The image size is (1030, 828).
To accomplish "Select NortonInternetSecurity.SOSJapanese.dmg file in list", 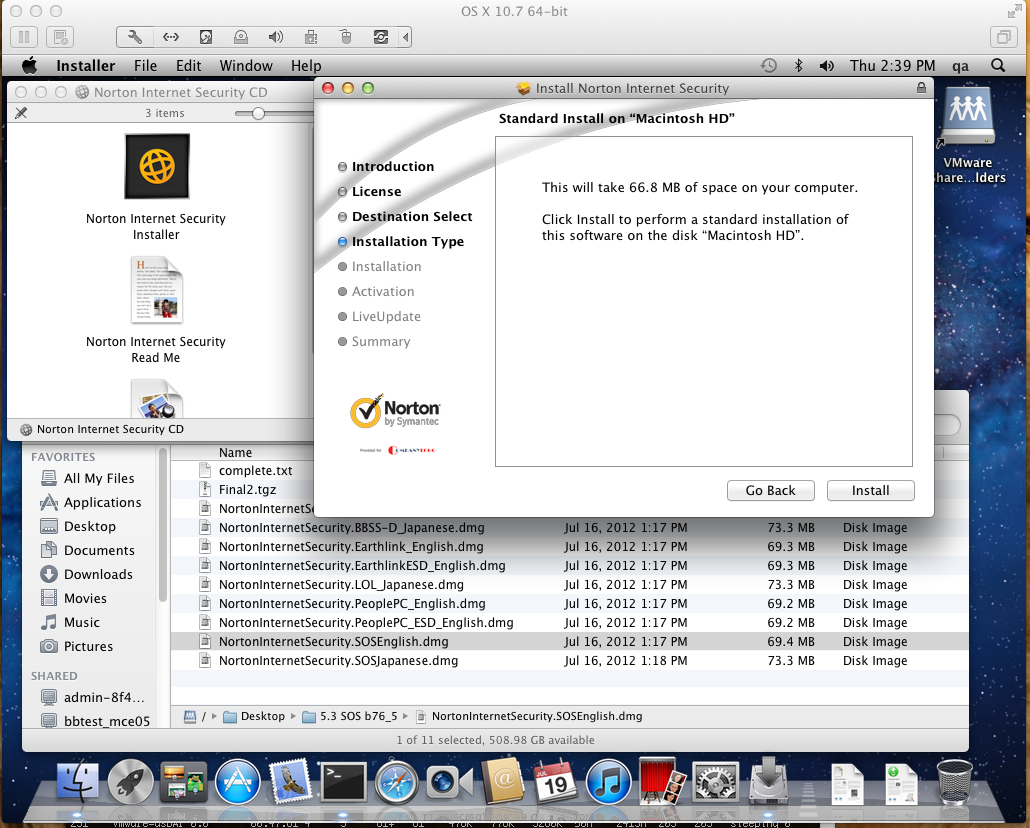I will coord(338,661).
